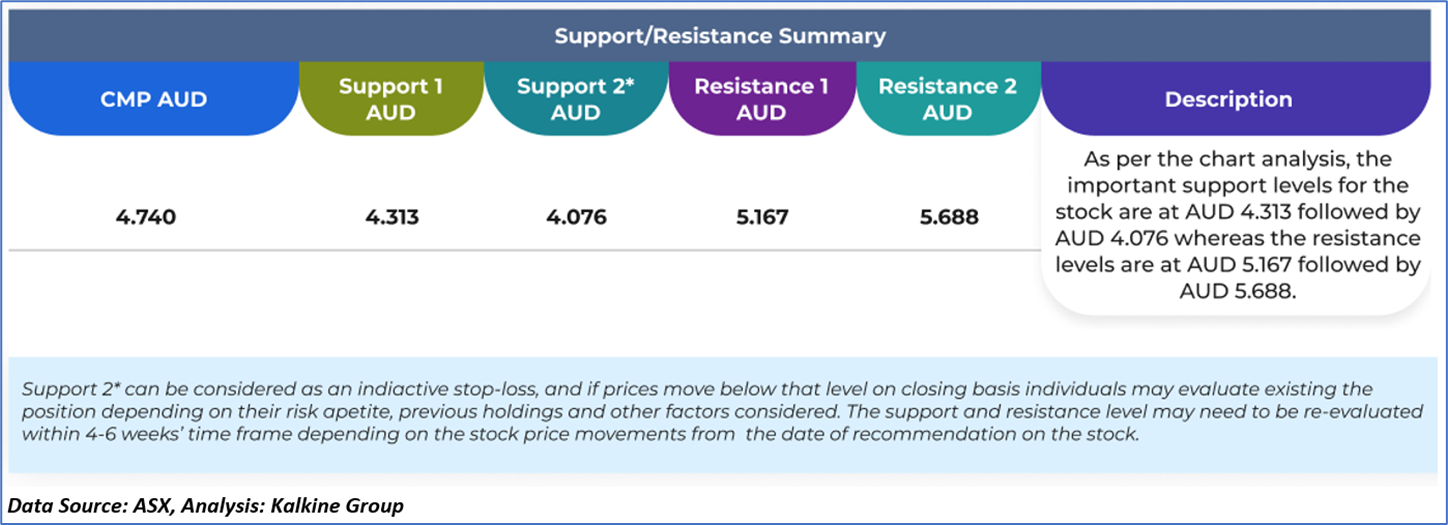
Task: Click the 4.076 value under Support 2*
Action: point(575,217)
